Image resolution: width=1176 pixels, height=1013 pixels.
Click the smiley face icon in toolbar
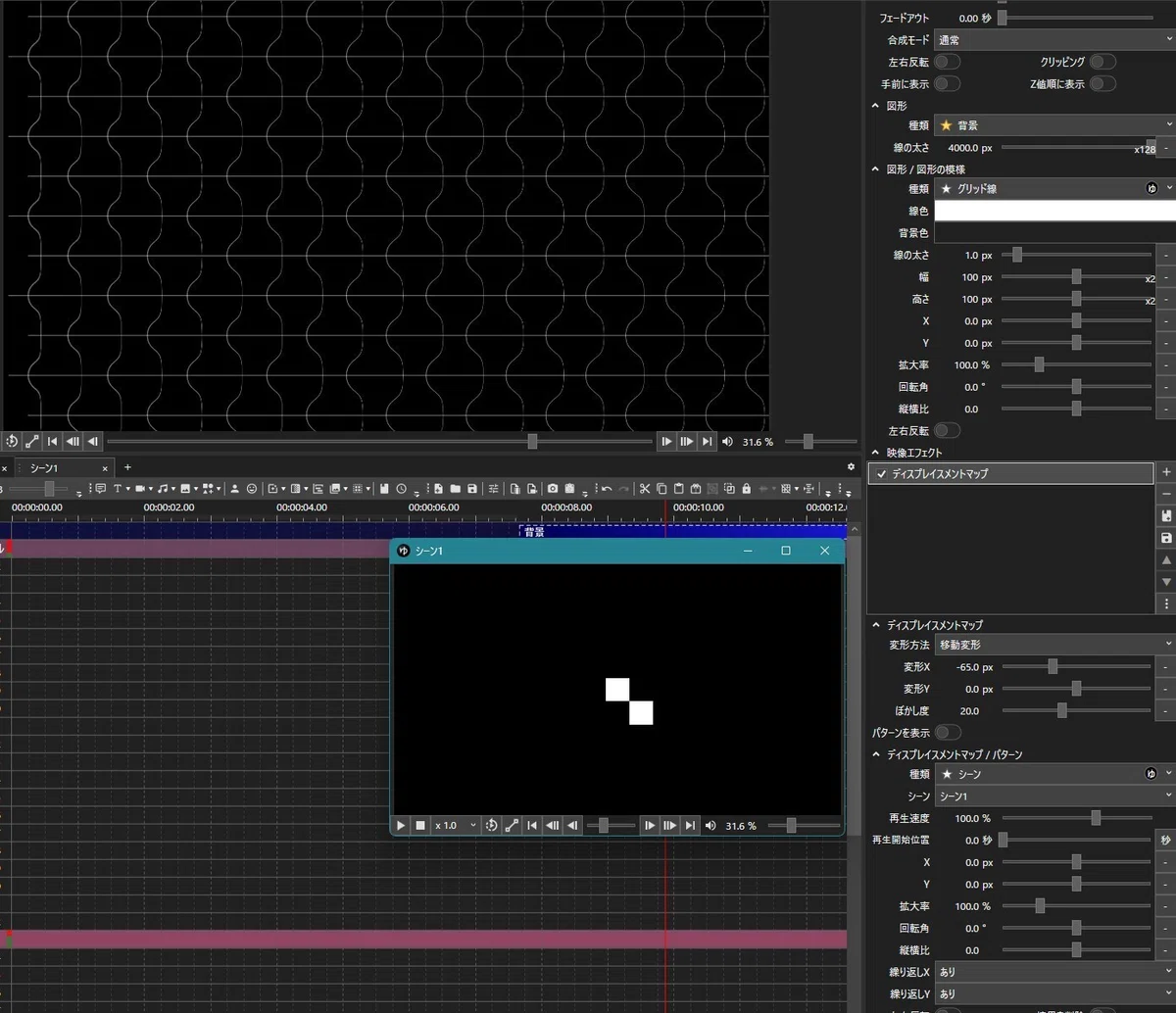[251, 488]
